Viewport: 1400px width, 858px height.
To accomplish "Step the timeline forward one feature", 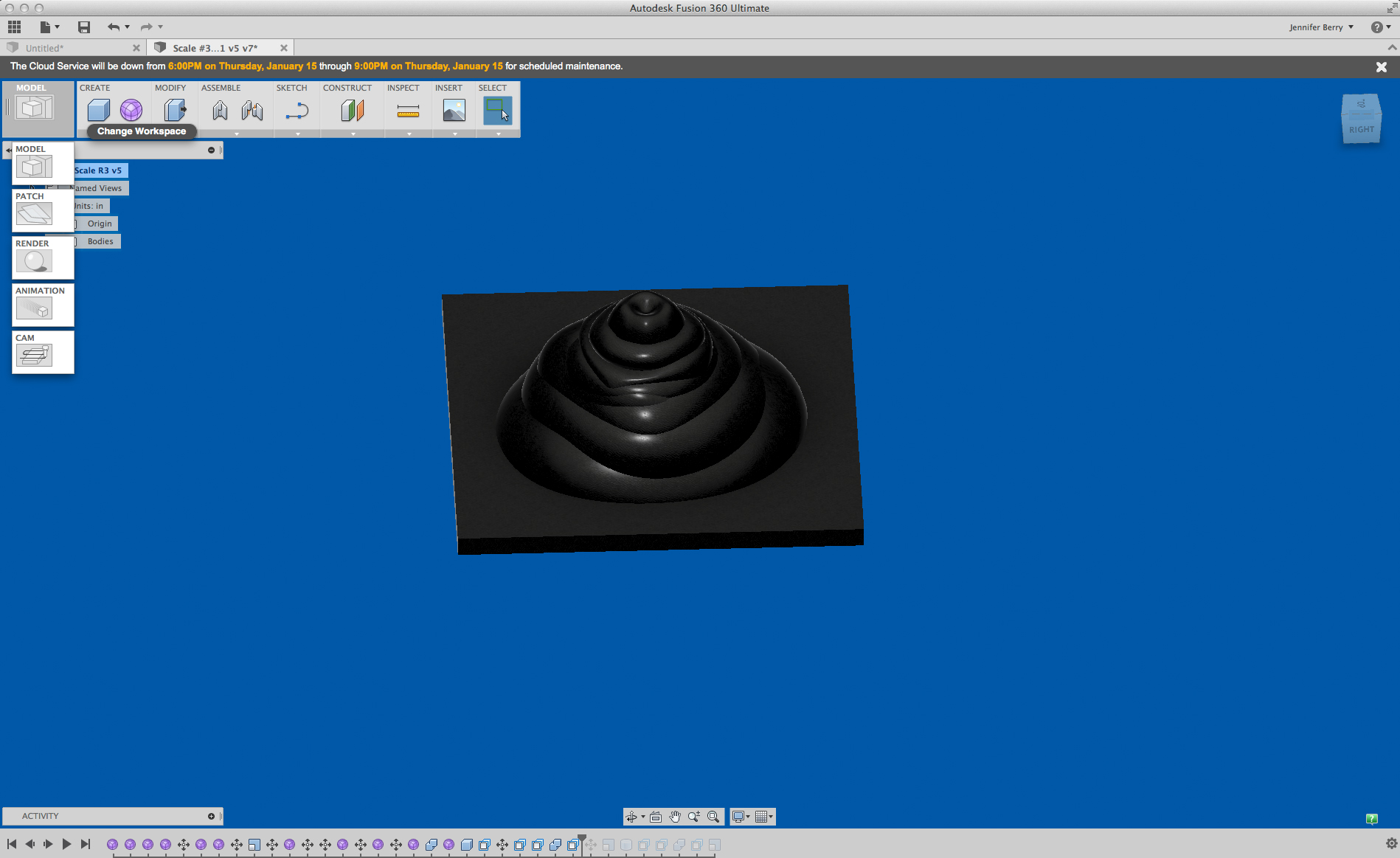I will 48,844.
